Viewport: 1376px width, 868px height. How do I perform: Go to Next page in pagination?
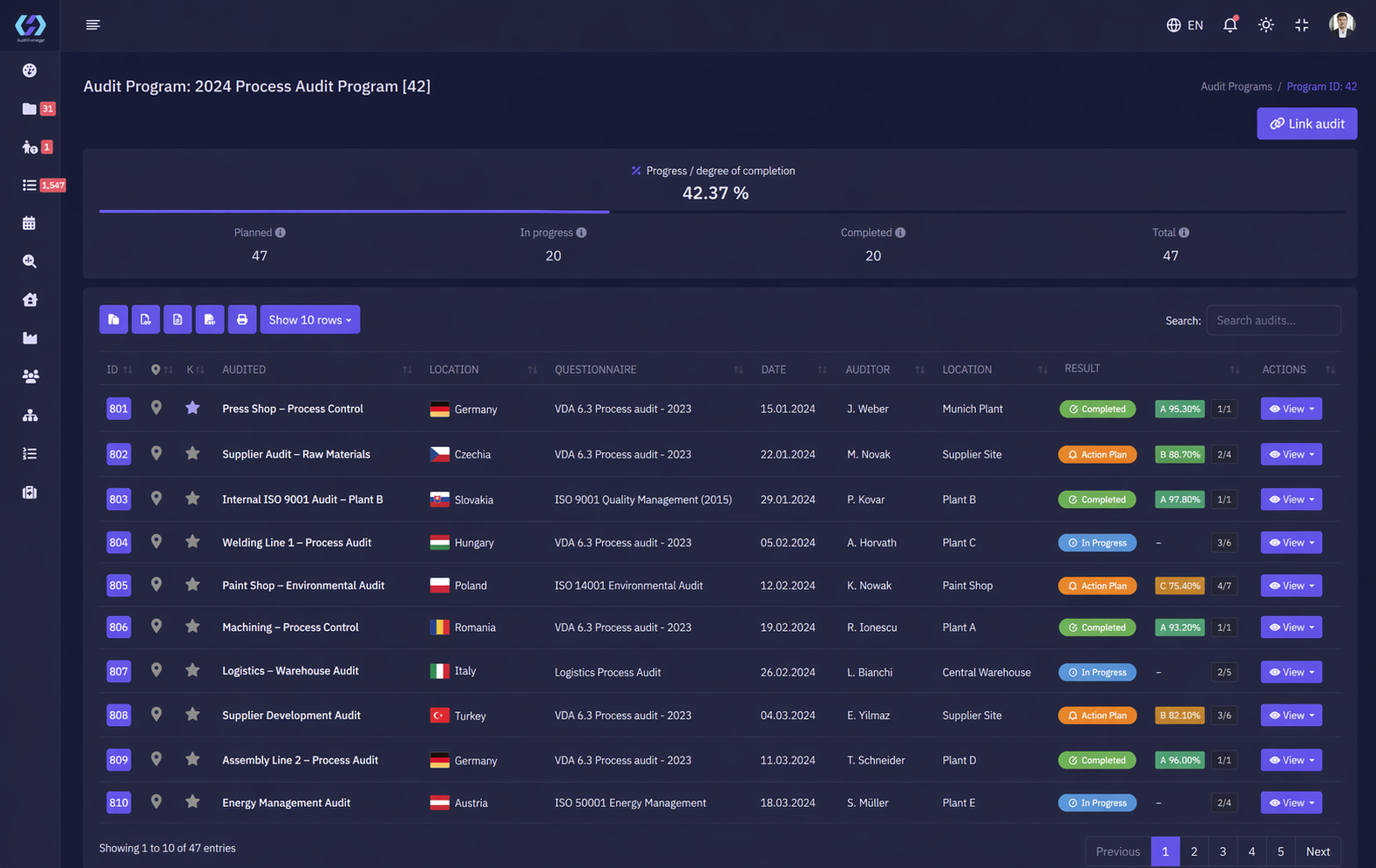[1318, 851]
